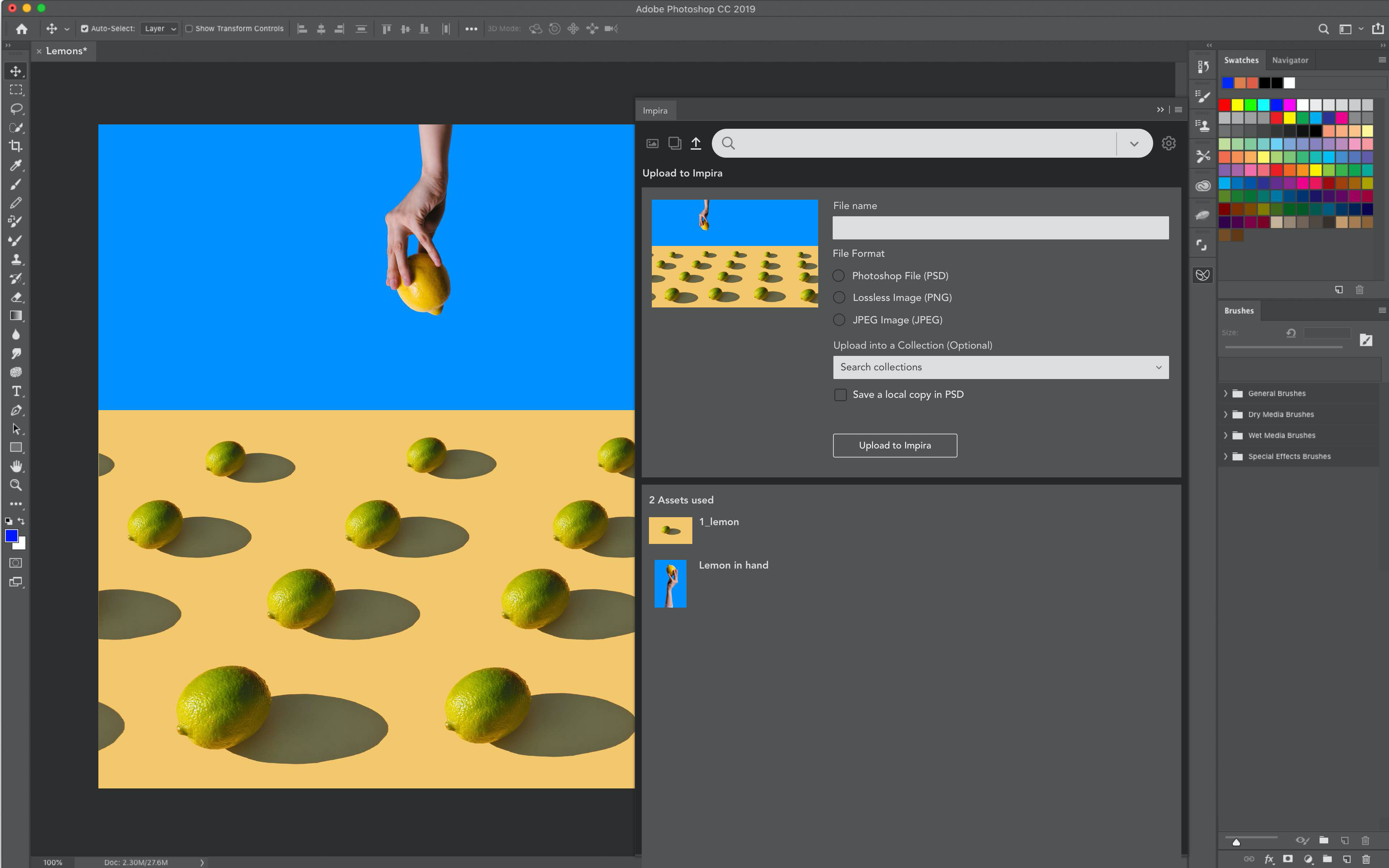Select the Horizontal Type tool
This screenshot has height=868, width=1389.
pos(16,392)
